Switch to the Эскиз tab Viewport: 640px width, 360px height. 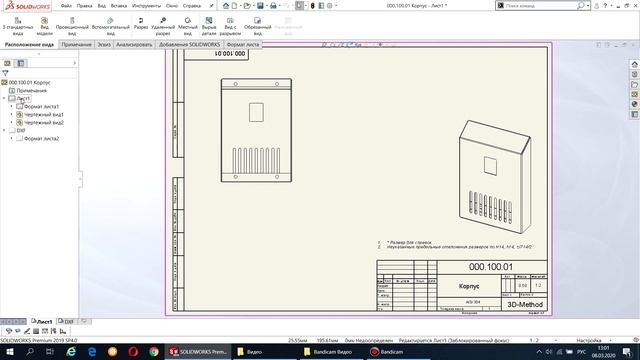pyautogui.click(x=104, y=44)
